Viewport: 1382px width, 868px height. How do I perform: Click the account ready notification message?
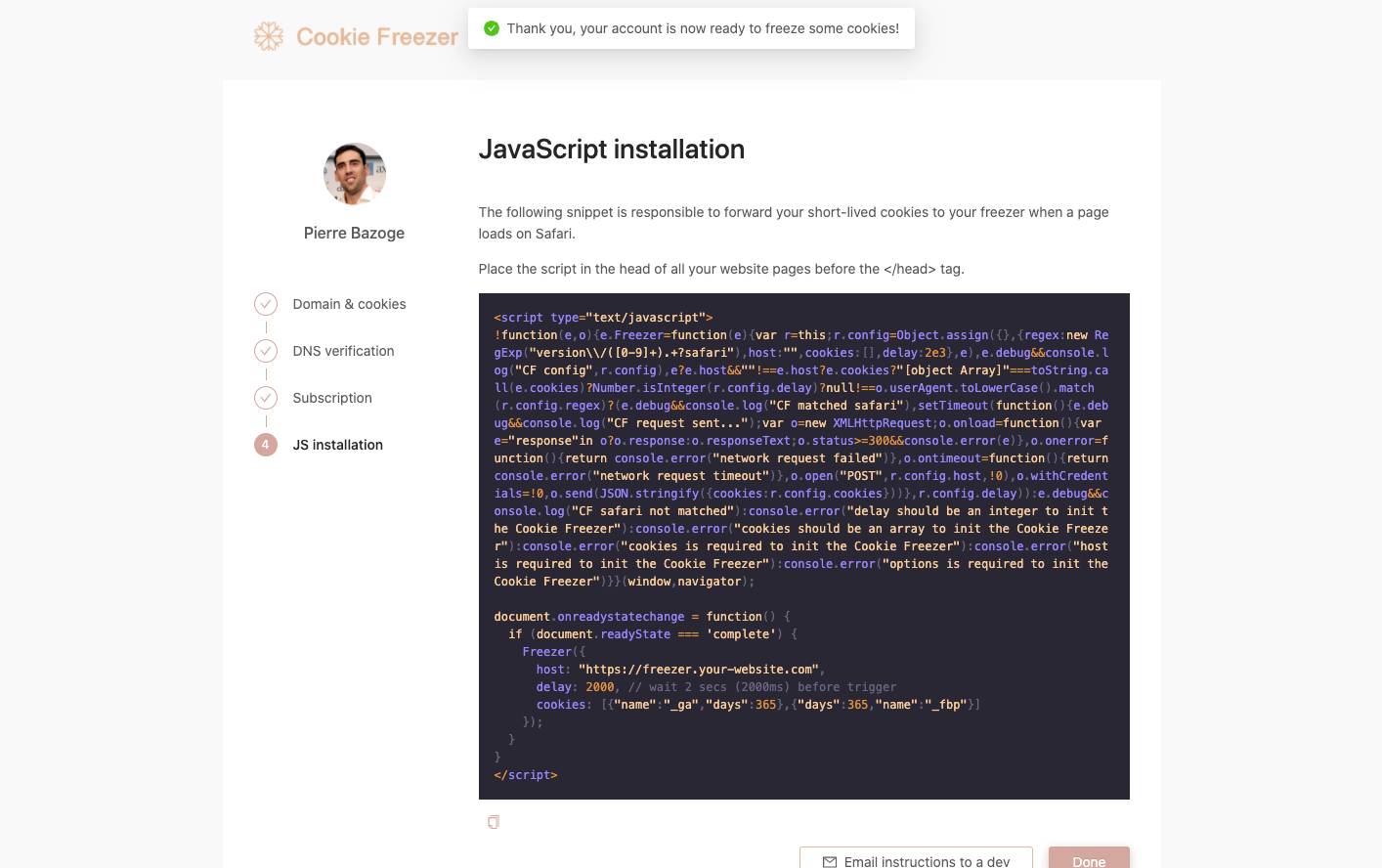pyautogui.click(x=703, y=28)
